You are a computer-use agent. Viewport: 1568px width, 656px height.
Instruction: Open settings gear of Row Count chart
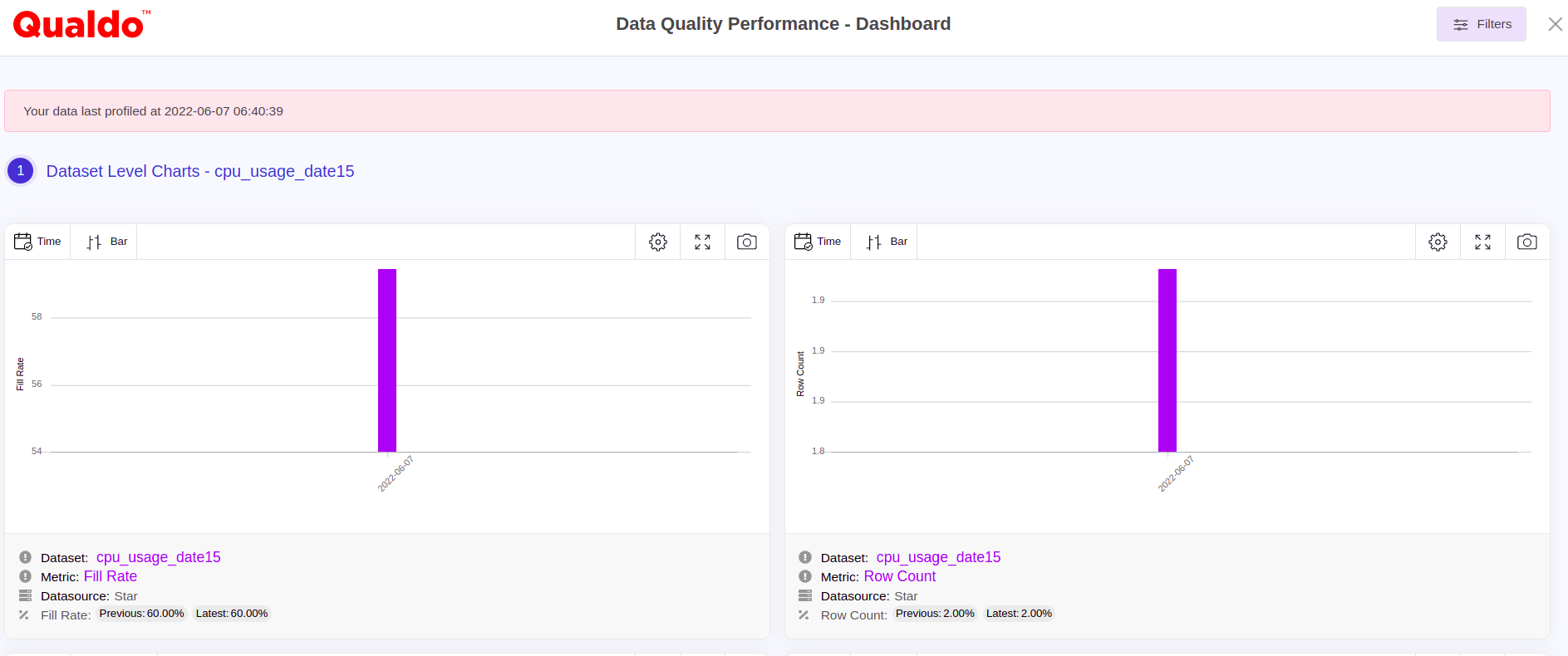pyautogui.click(x=1438, y=242)
